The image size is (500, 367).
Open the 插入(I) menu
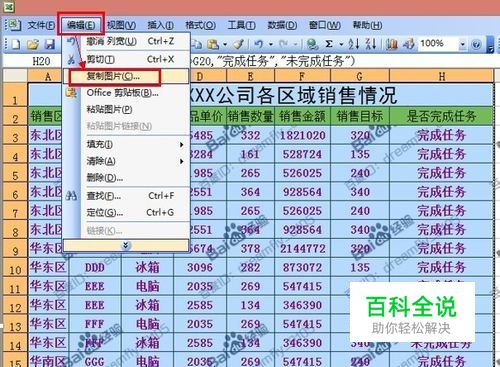pyautogui.click(x=160, y=25)
